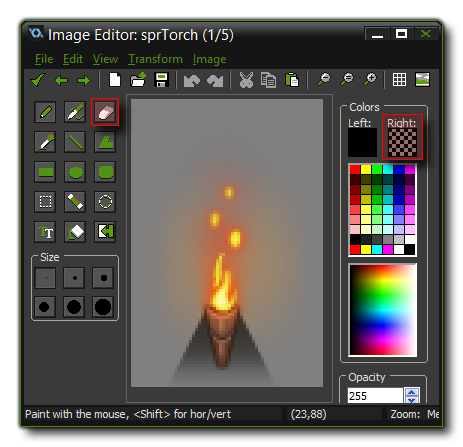The image size is (463, 447).
Task: Open the View menu
Action: (x=105, y=59)
